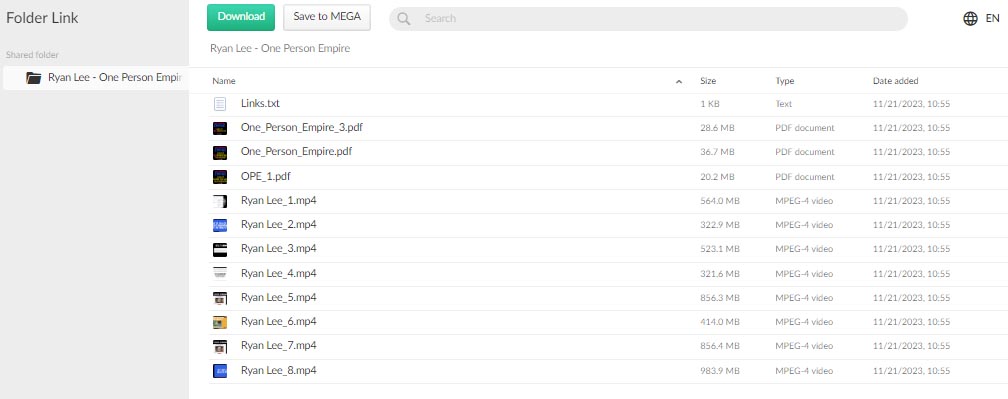
Task: Click the One_Person_Empire.pdf thumbnail icon
Action: click(x=220, y=152)
